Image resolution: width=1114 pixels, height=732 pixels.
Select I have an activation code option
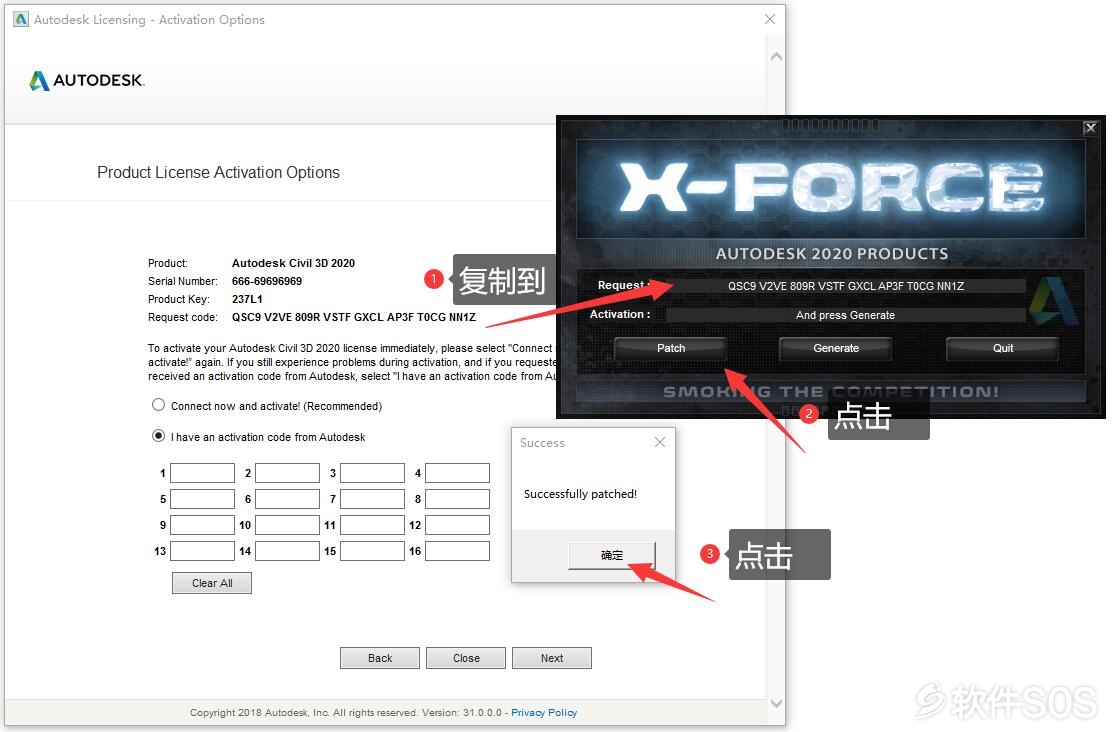pyautogui.click(x=158, y=436)
